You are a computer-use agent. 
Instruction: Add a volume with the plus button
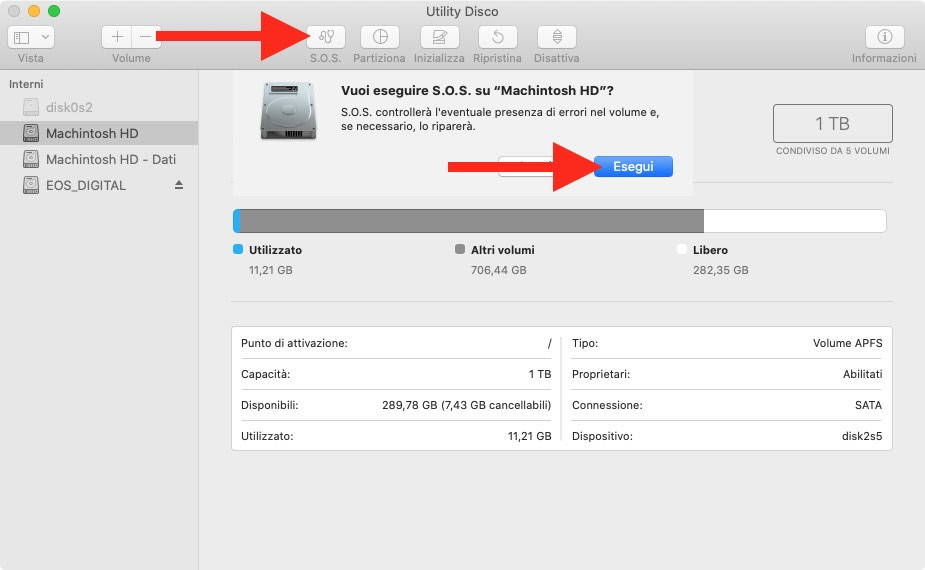tap(117, 37)
